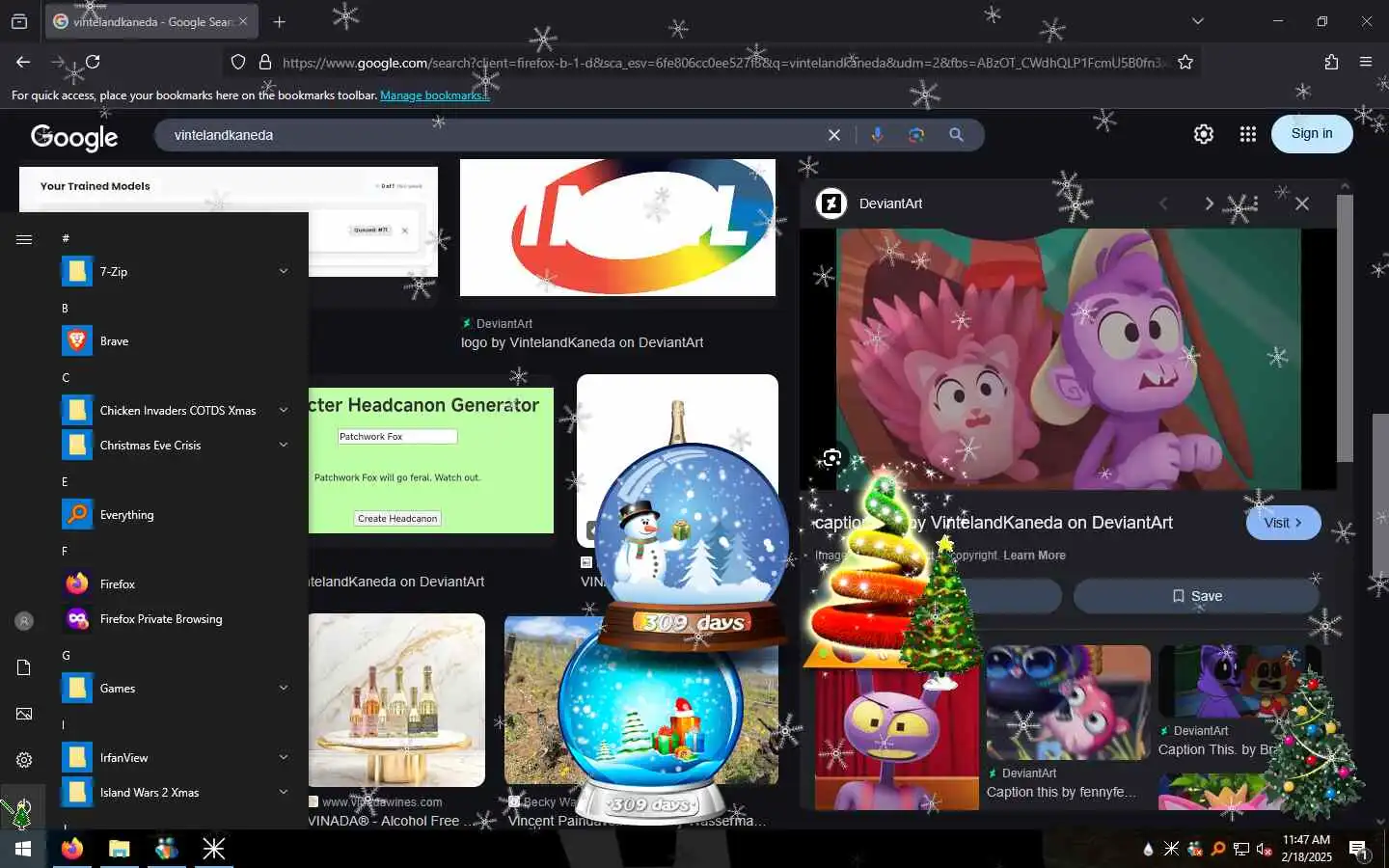
Task: List all tabs dropdown in Firefox
Action: tap(1197, 21)
